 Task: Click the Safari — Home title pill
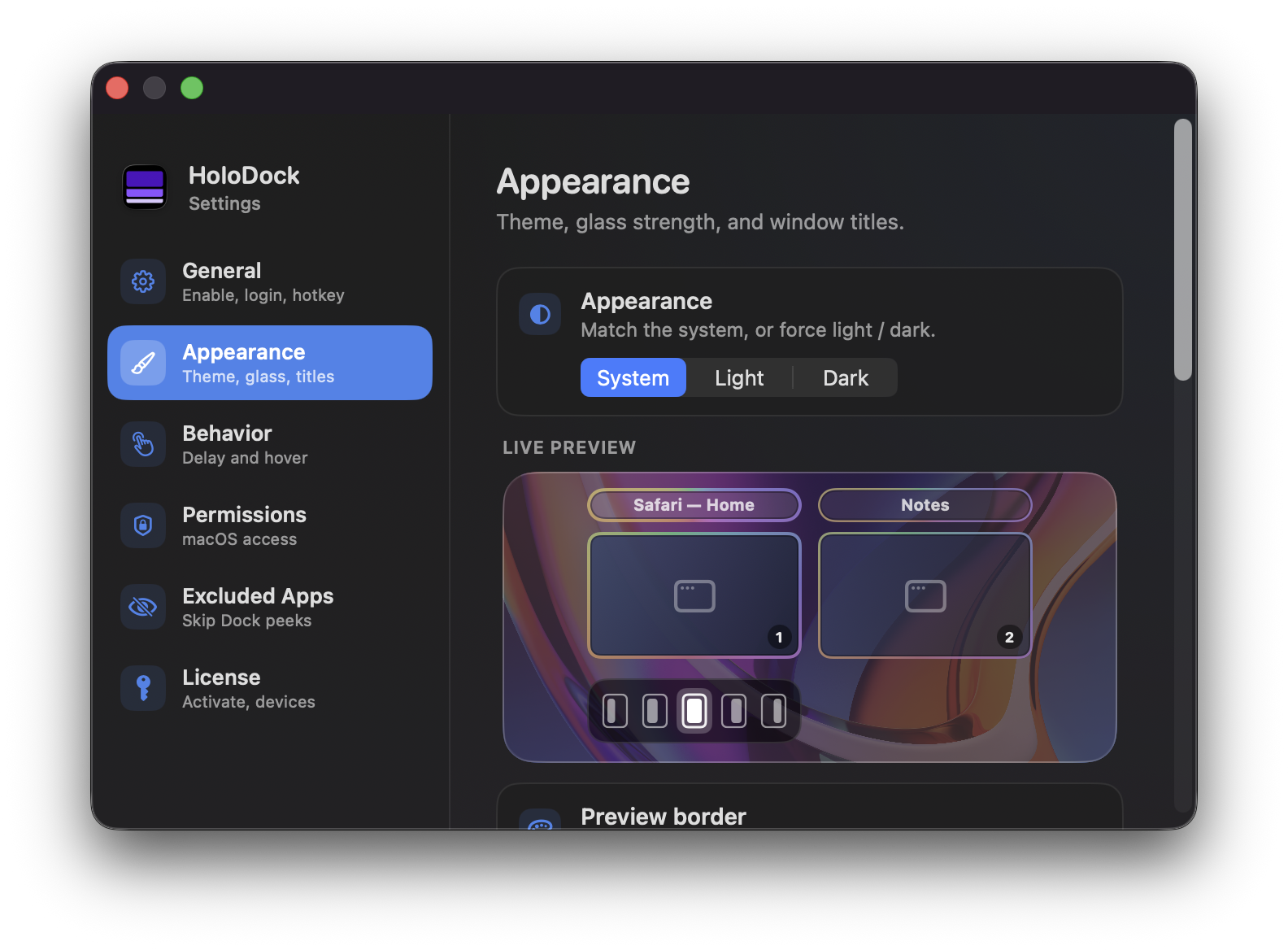694,505
